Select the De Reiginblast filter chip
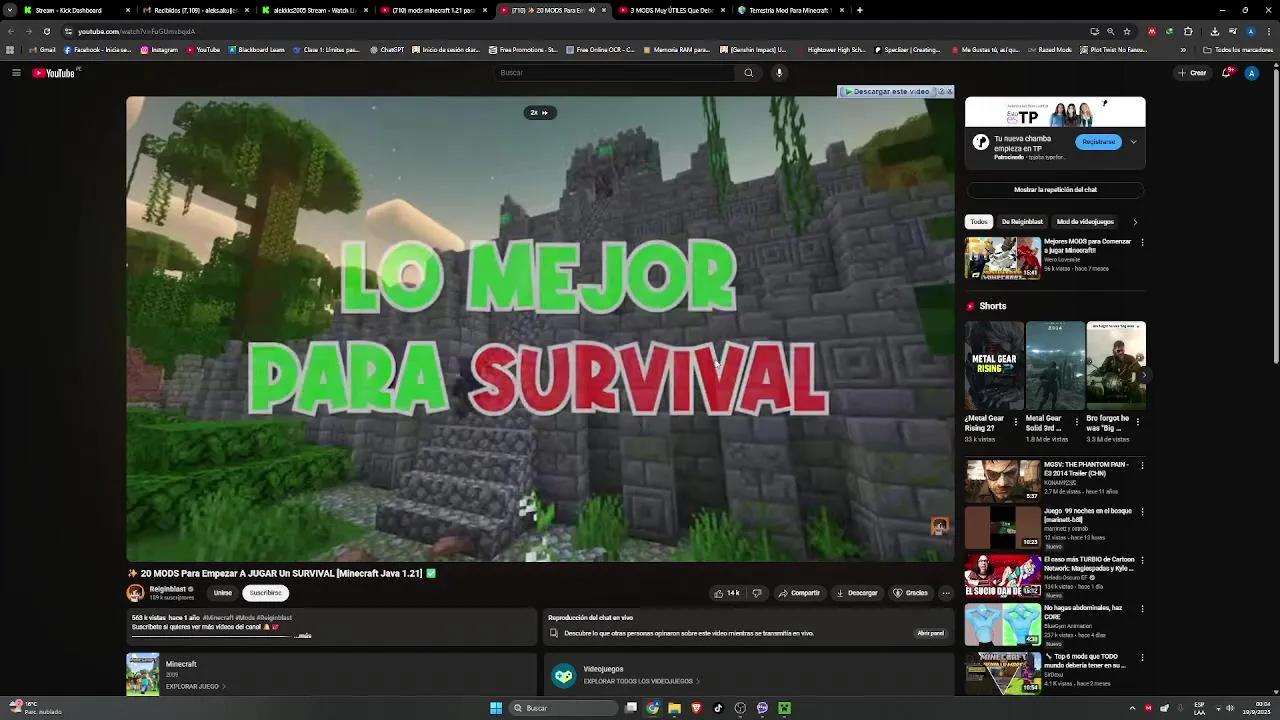 1021,222
